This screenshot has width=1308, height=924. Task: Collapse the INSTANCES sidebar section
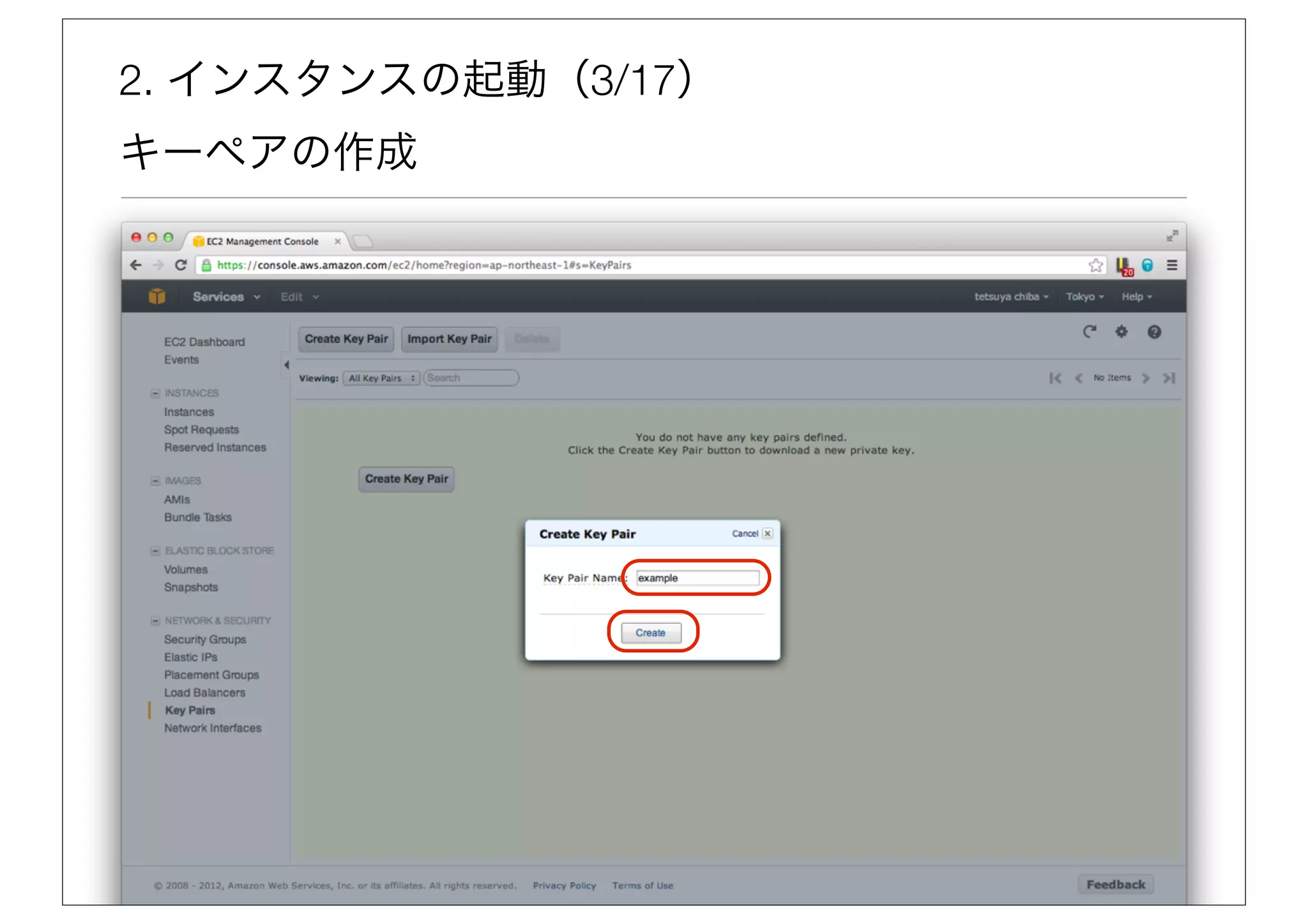(x=155, y=393)
